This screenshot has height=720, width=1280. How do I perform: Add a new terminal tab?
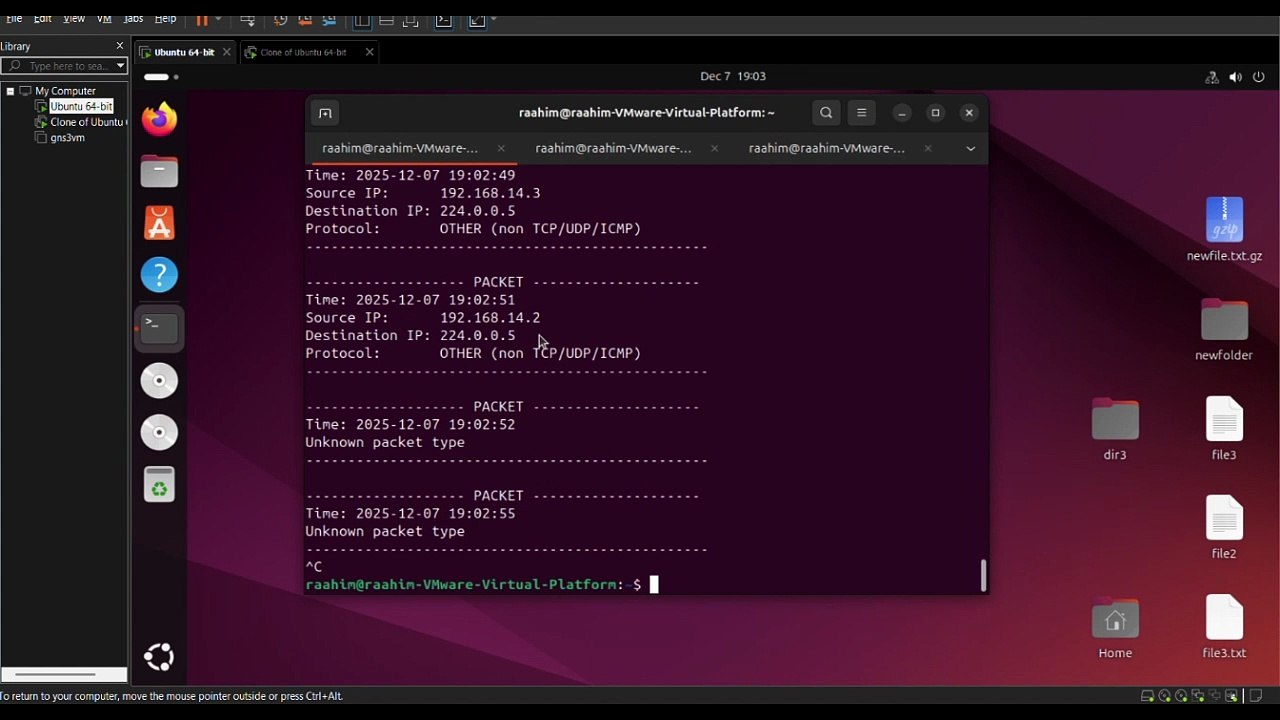(x=325, y=113)
